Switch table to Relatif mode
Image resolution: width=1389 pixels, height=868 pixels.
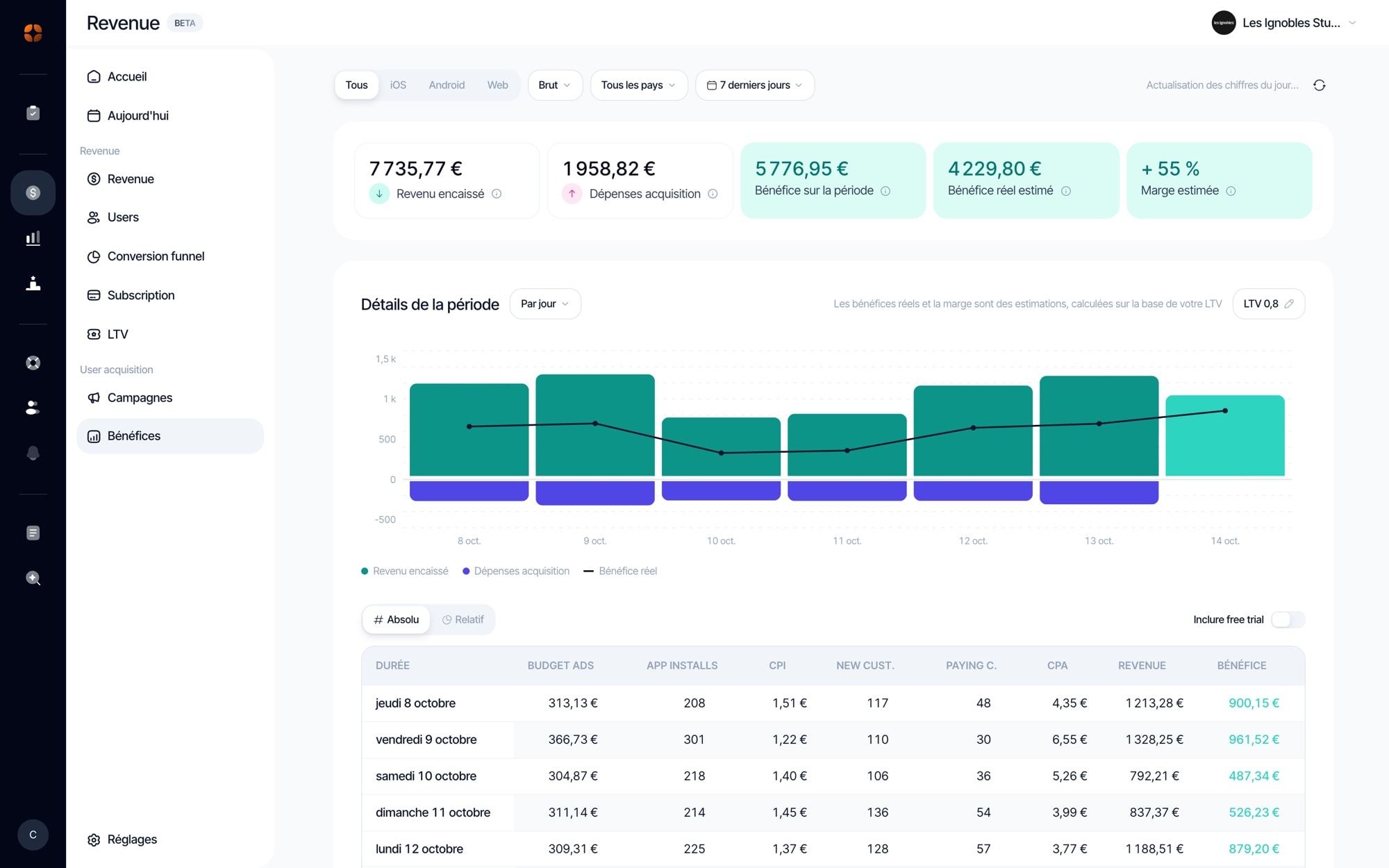463,619
